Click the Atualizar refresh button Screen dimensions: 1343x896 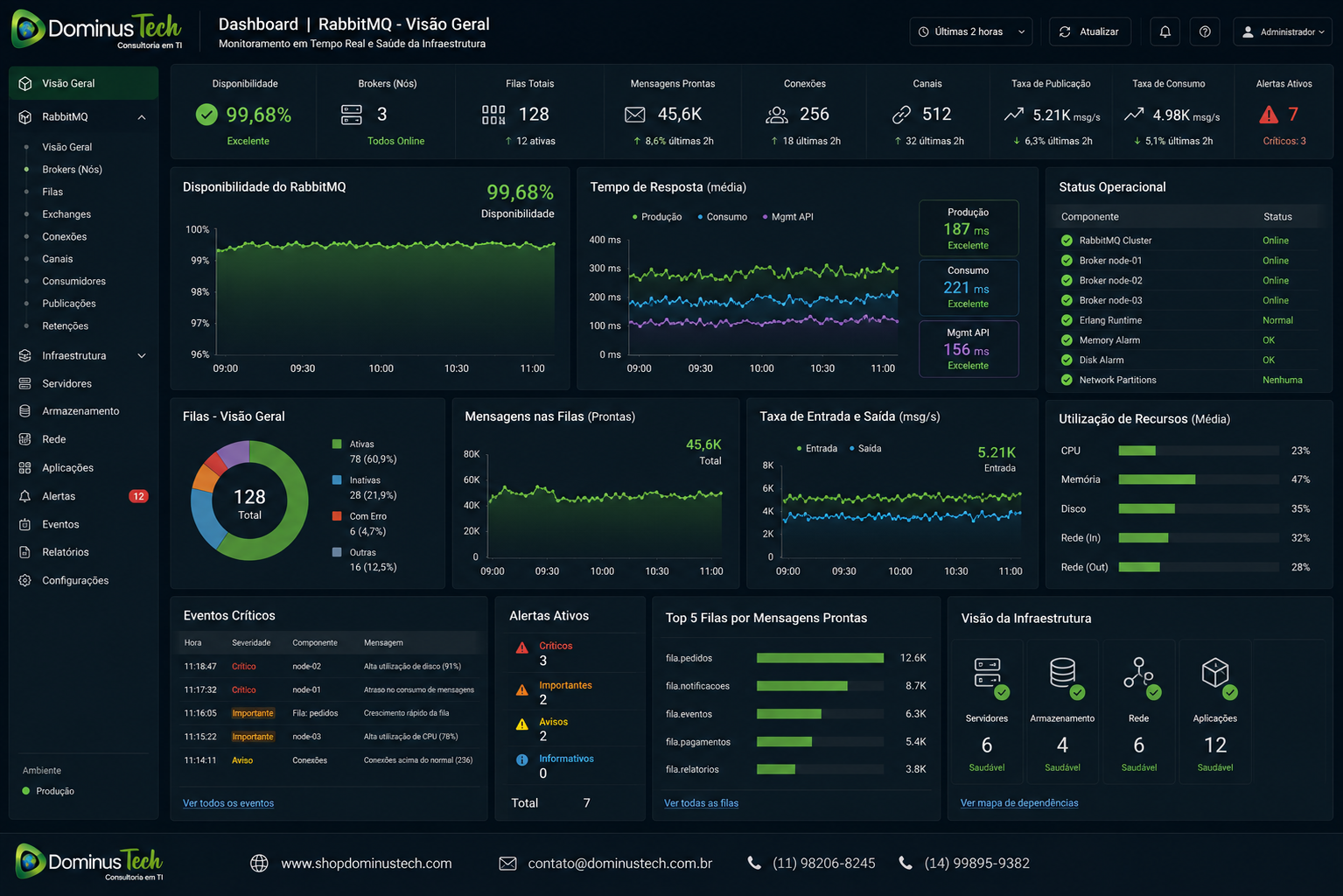[x=1089, y=31]
